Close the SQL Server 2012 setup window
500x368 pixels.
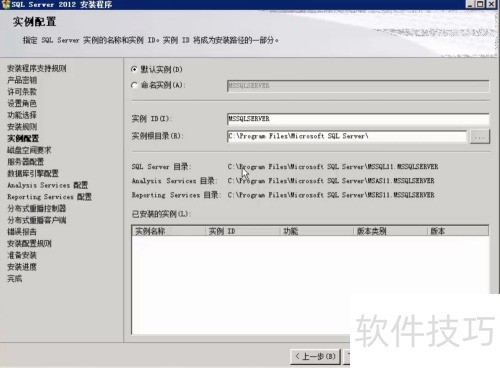[491, 4]
